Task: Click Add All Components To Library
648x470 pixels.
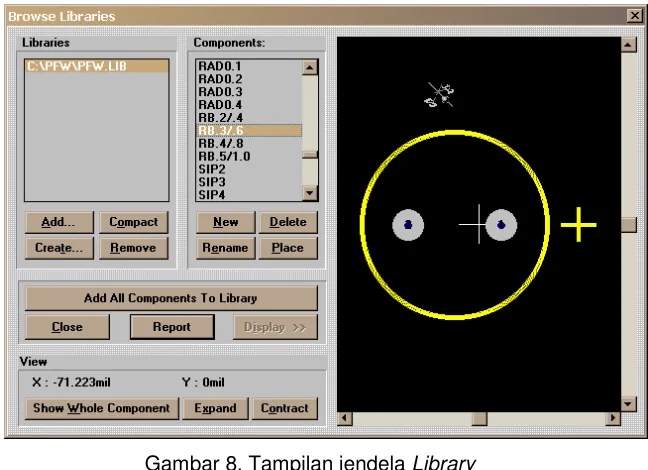Action: pos(171,298)
